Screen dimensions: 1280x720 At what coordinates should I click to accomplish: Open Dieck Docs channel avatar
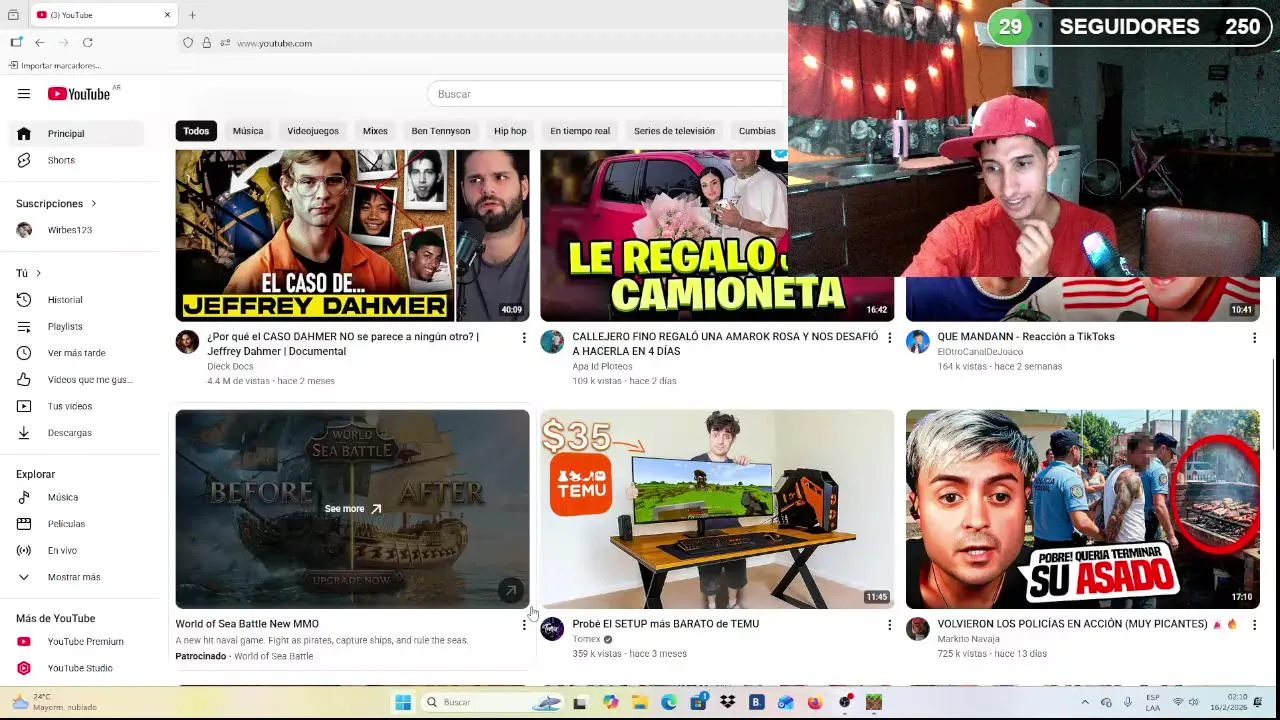coord(187,342)
